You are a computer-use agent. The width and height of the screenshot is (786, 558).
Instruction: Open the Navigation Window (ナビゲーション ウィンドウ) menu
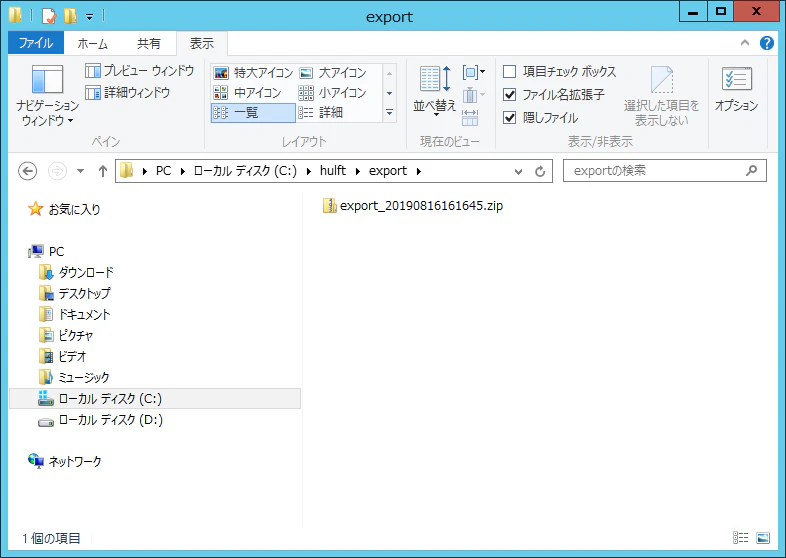47,95
